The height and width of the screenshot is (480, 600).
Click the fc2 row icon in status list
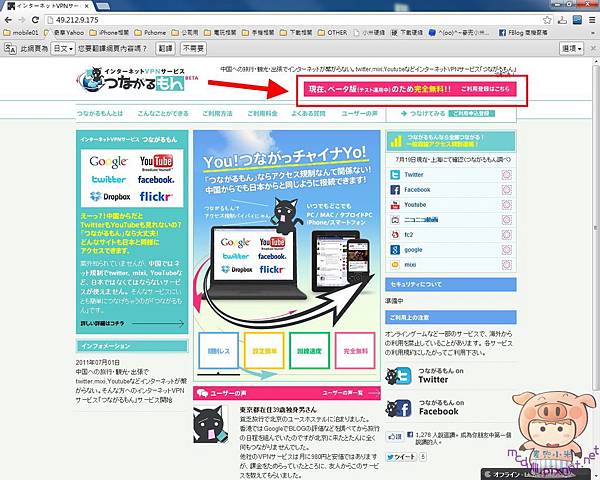[x=395, y=235]
